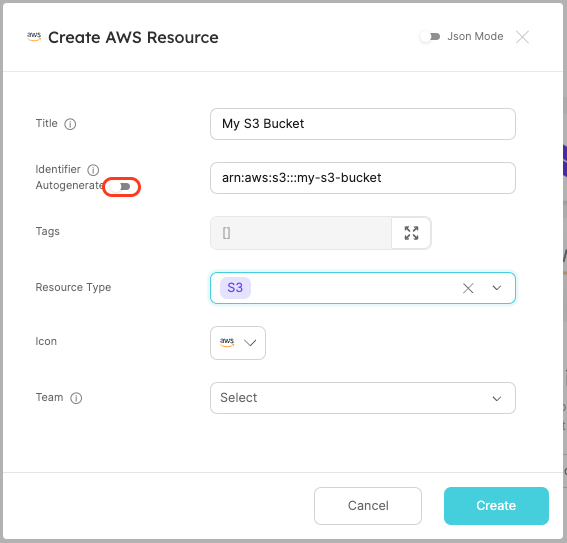
Task: Click the Identifier arn input field
Action: click(x=363, y=178)
